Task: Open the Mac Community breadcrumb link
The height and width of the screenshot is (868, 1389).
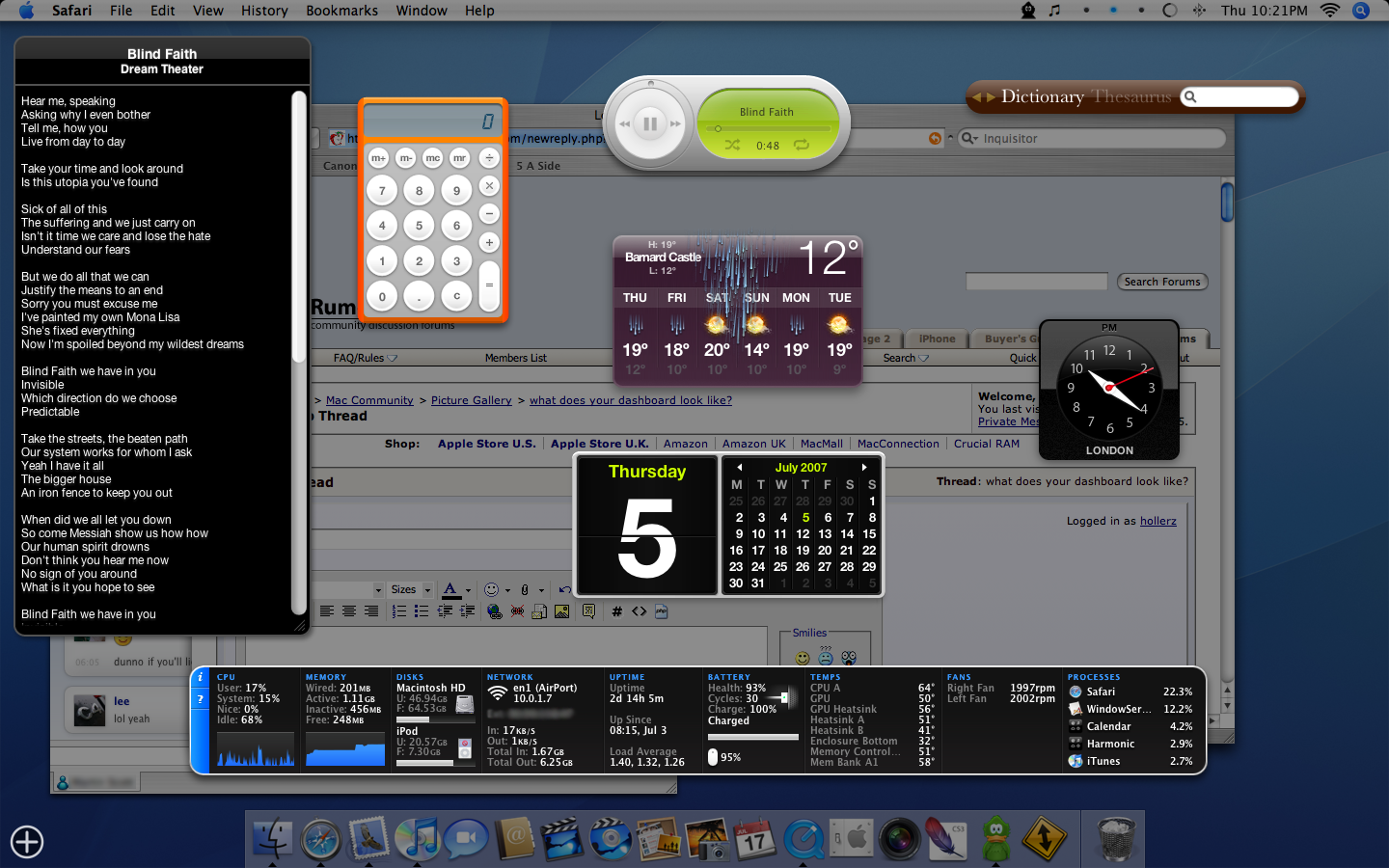Action: [x=369, y=400]
